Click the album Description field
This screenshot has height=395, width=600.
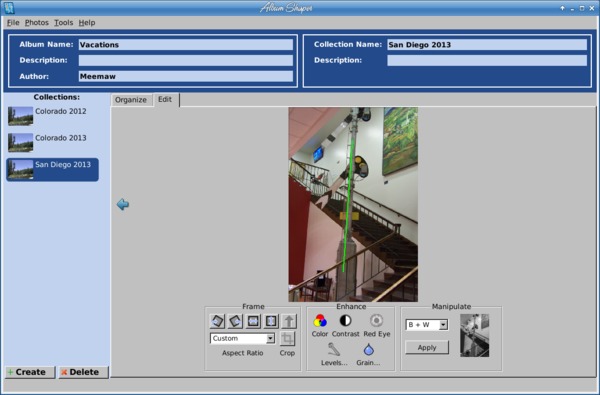click(186, 60)
